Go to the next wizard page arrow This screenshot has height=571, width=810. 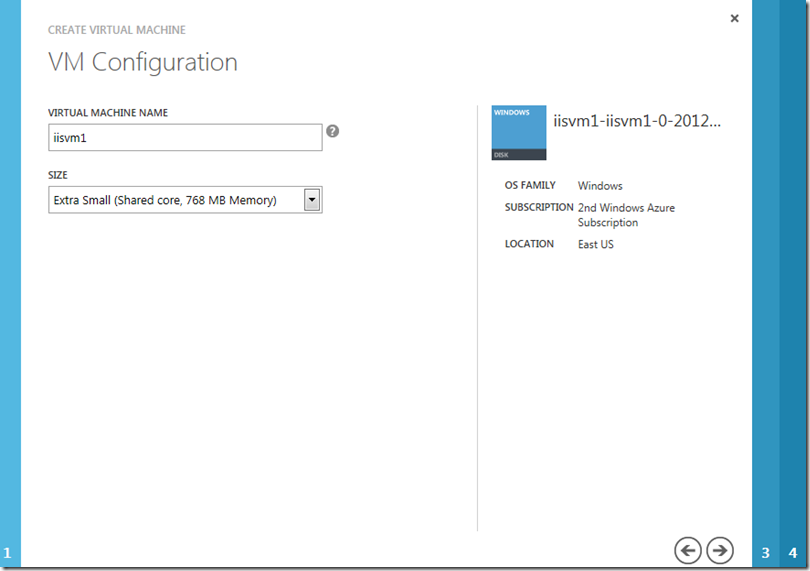[x=720, y=550]
